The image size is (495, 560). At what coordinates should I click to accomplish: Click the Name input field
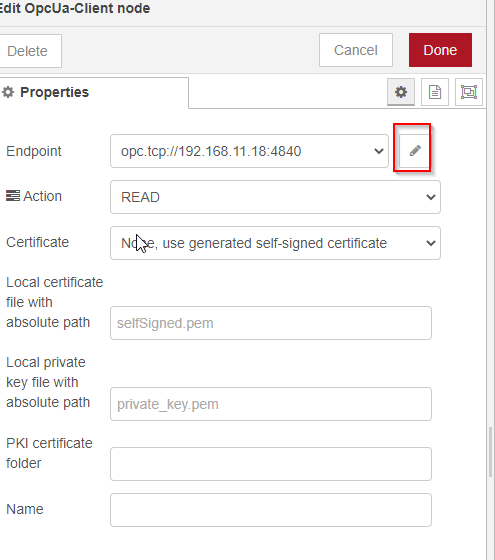point(271,510)
